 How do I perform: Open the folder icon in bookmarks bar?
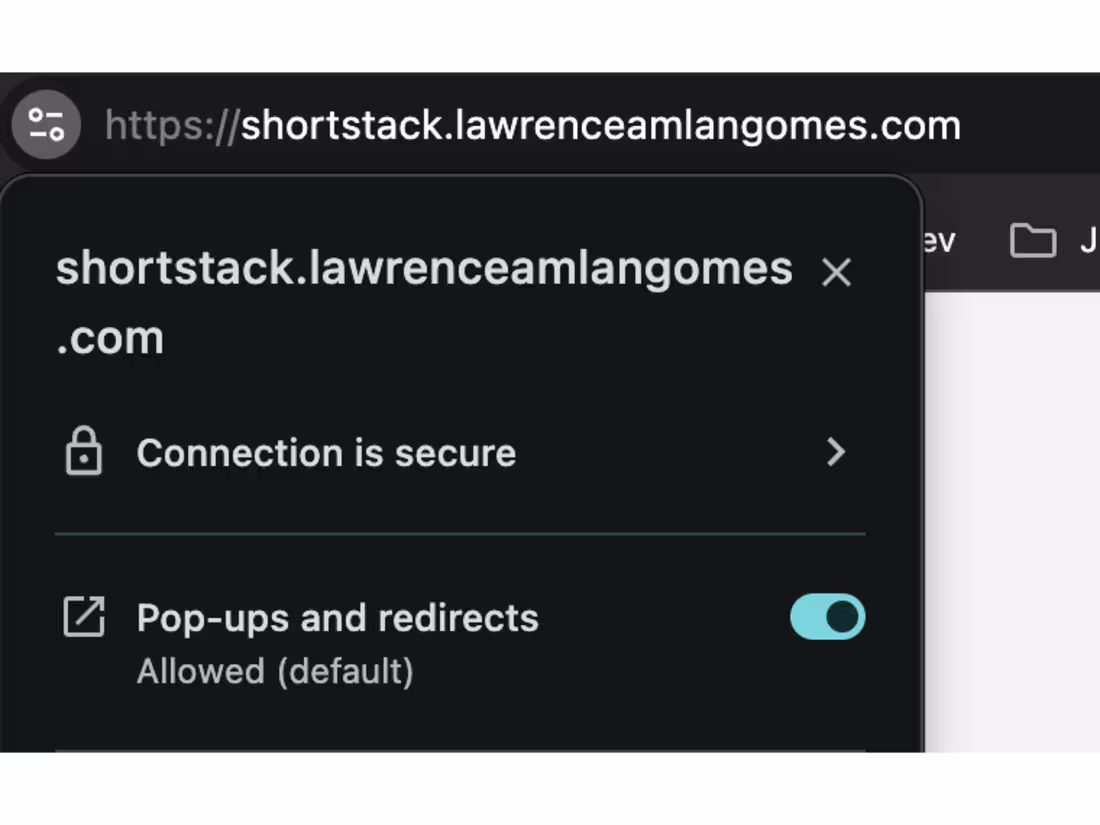[1033, 241]
